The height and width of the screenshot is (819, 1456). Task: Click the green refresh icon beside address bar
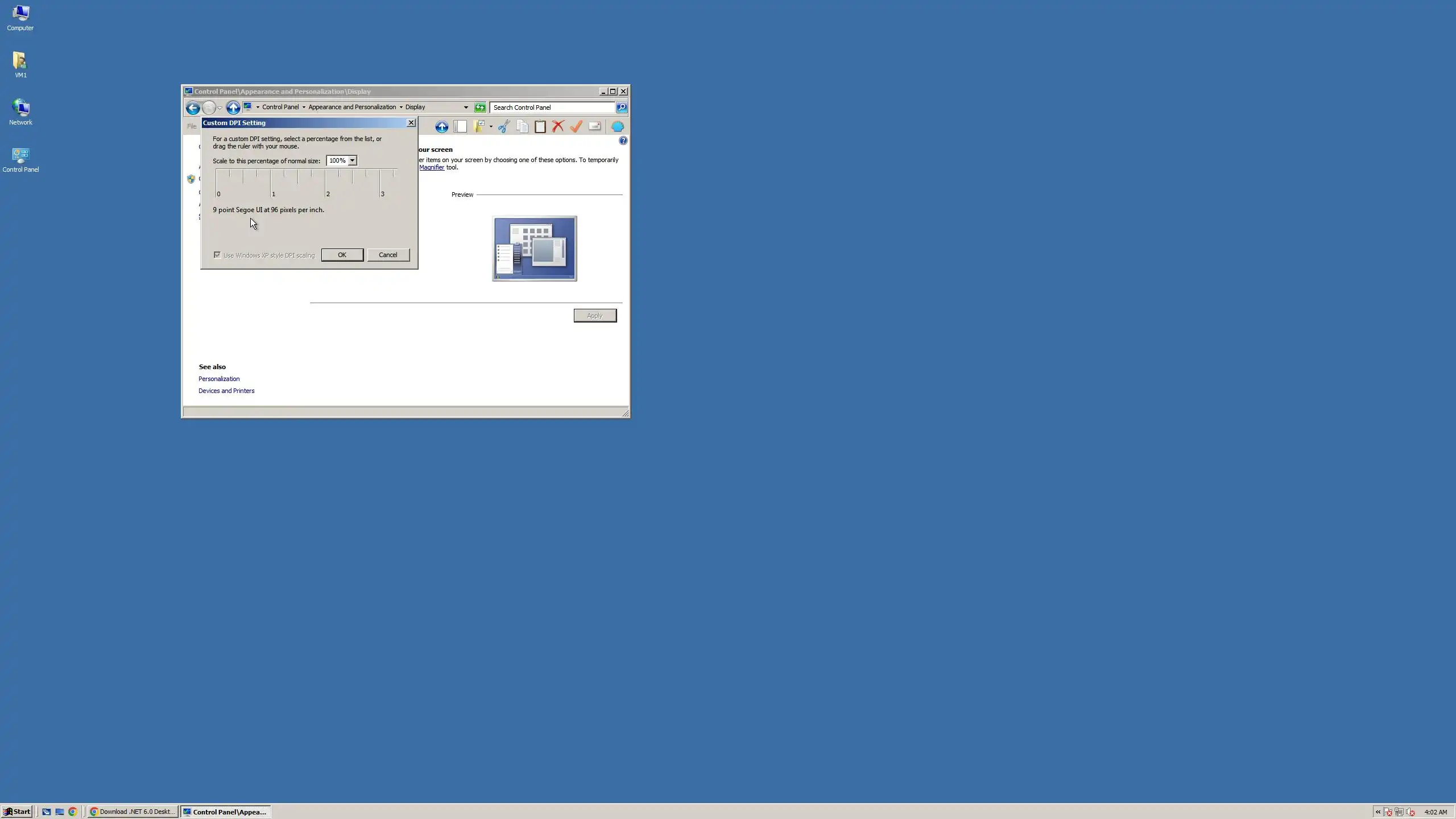(x=480, y=107)
